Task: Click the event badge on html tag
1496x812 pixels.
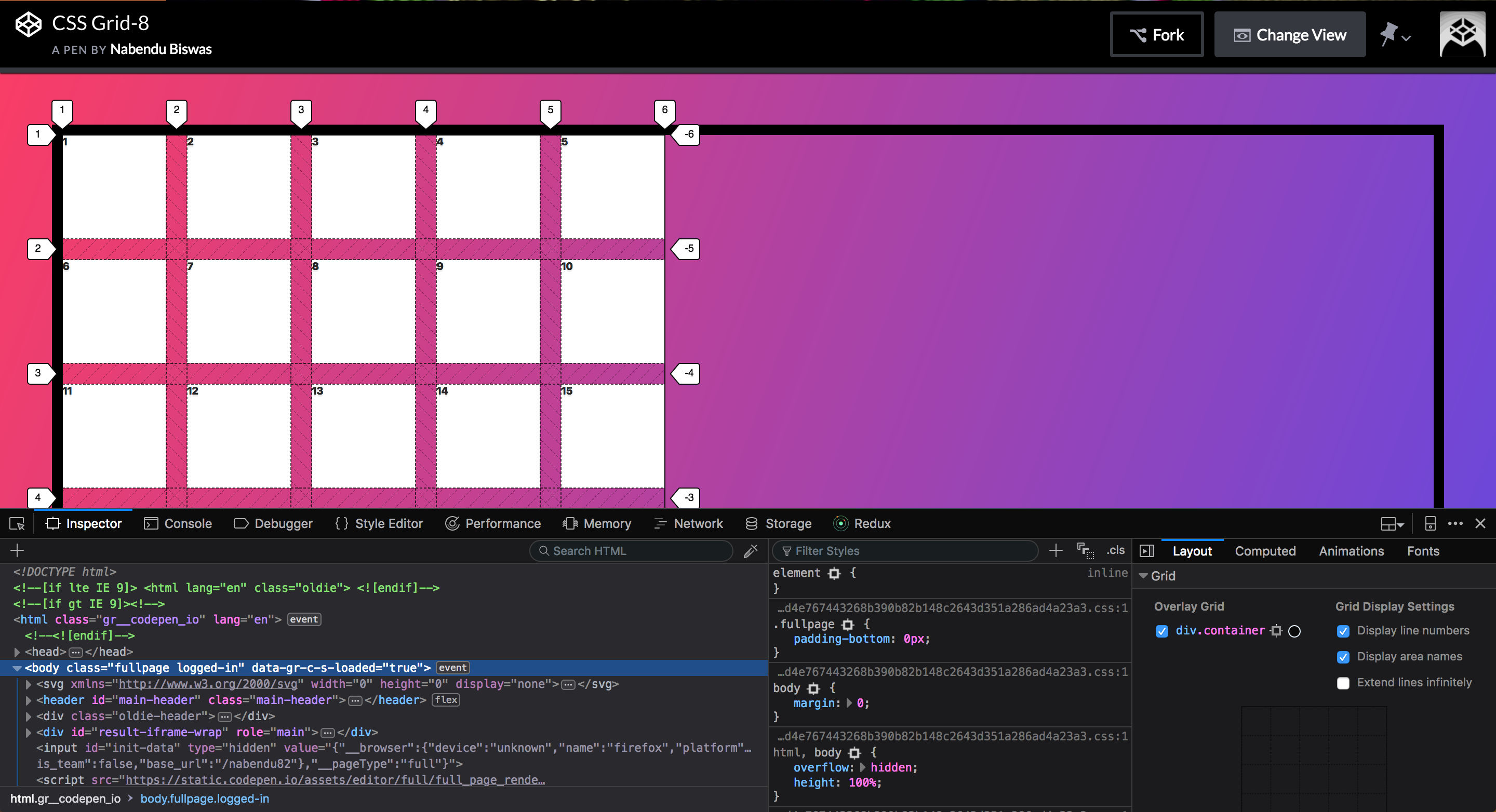Action: 304,619
